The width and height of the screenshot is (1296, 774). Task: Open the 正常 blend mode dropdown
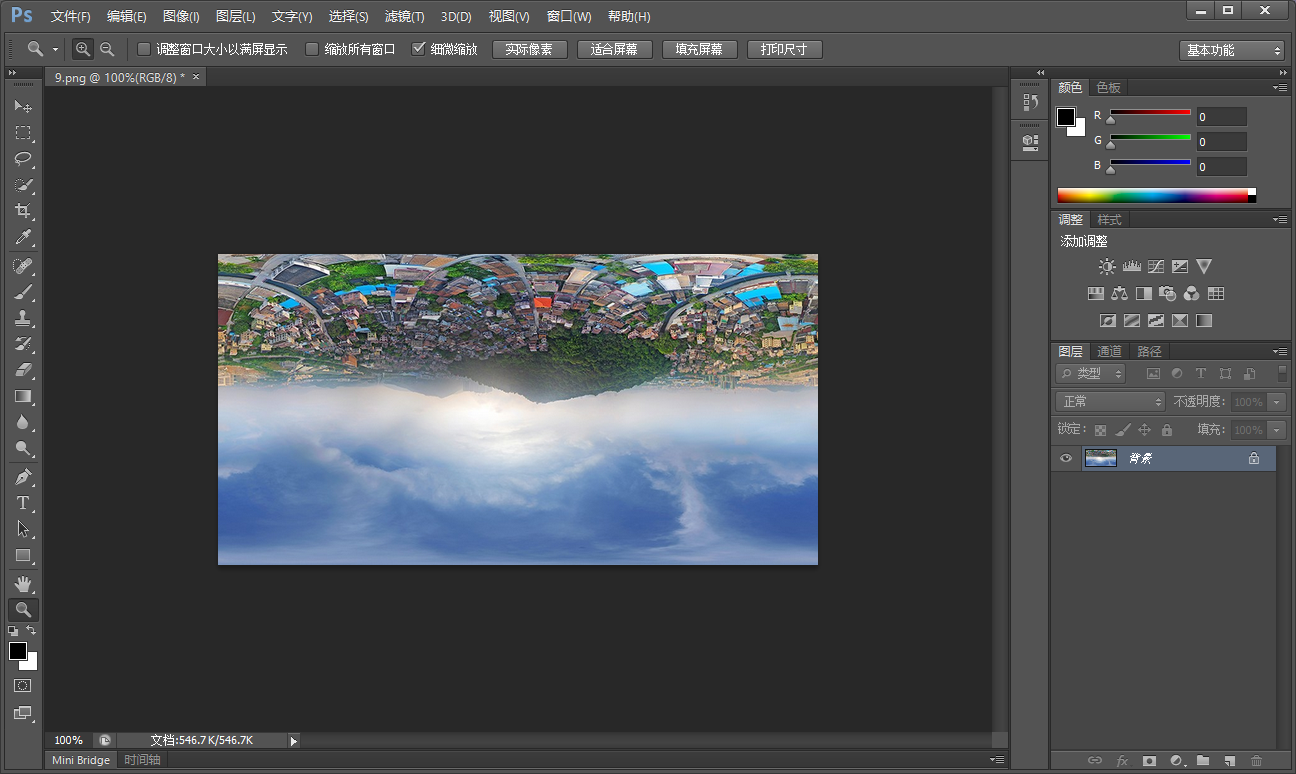(x=1111, y=401)
